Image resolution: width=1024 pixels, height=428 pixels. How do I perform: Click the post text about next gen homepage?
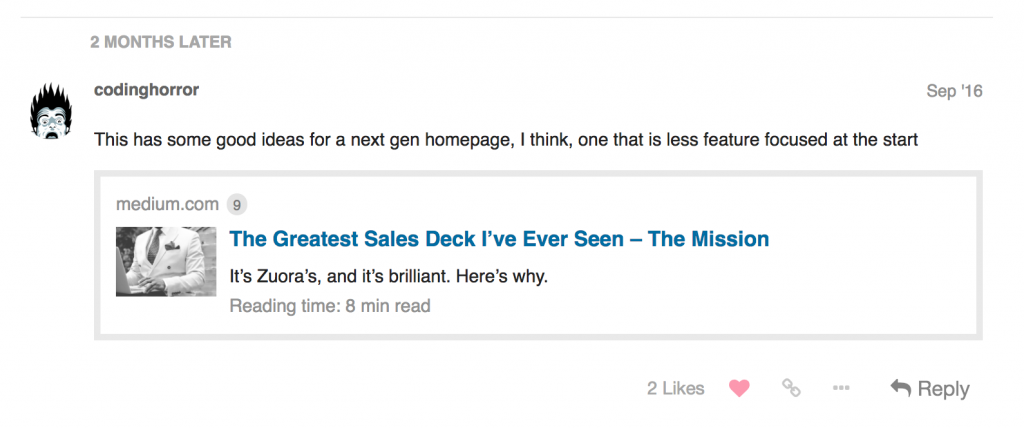pos(505,140)
